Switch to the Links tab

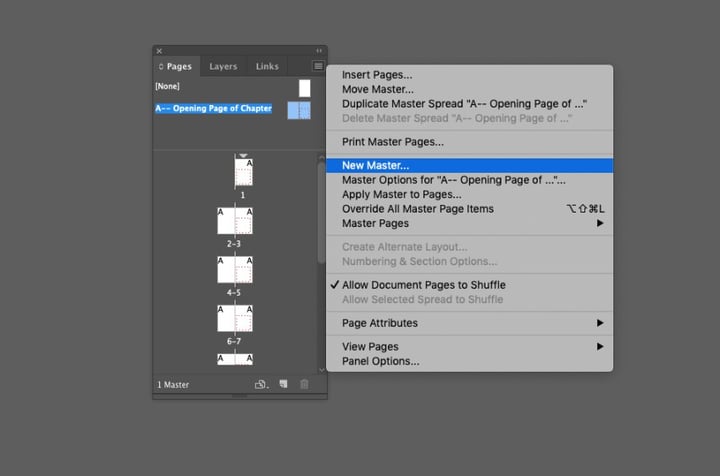(x=267, y=66)
